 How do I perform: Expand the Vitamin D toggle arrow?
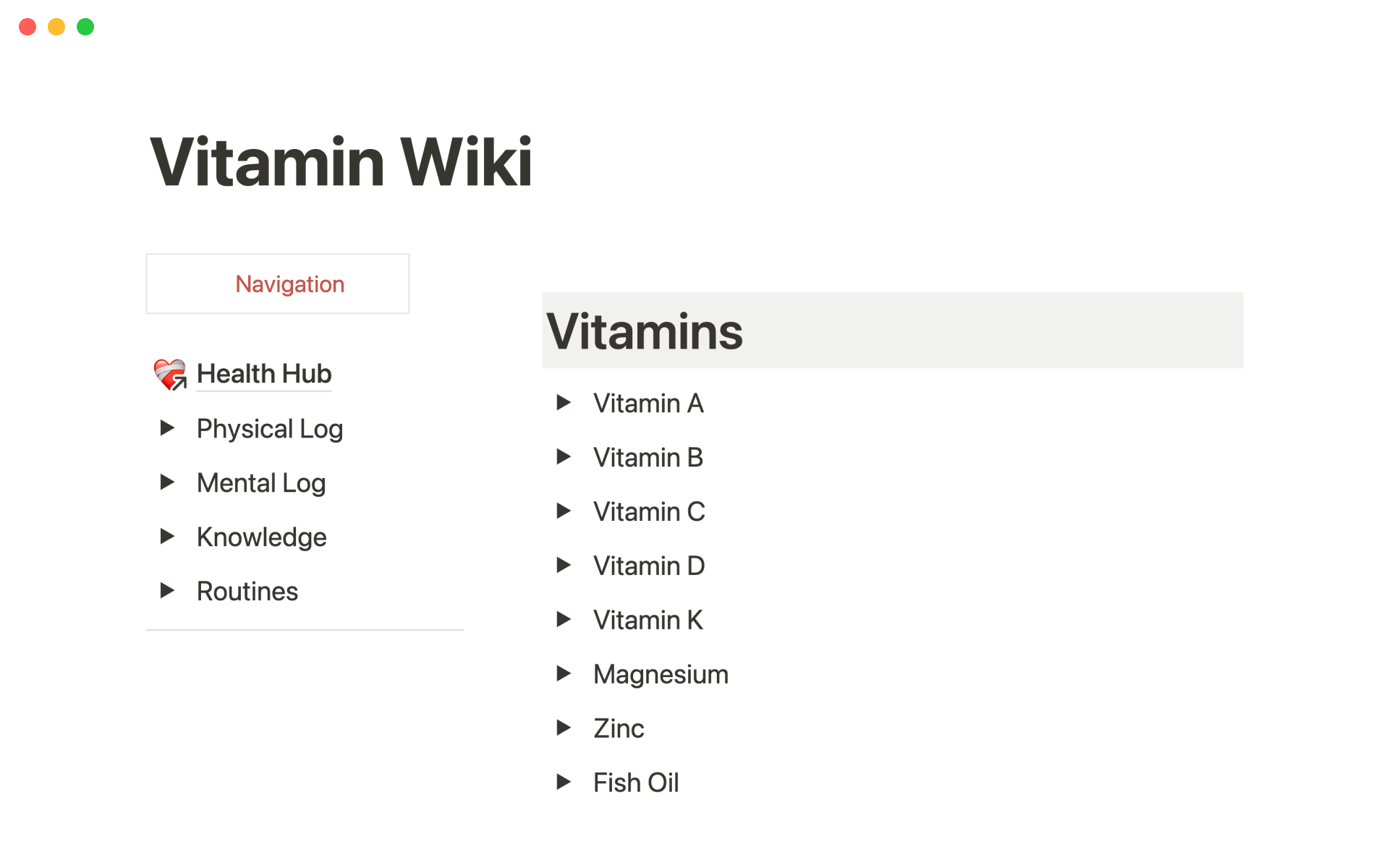click(564, 566)
